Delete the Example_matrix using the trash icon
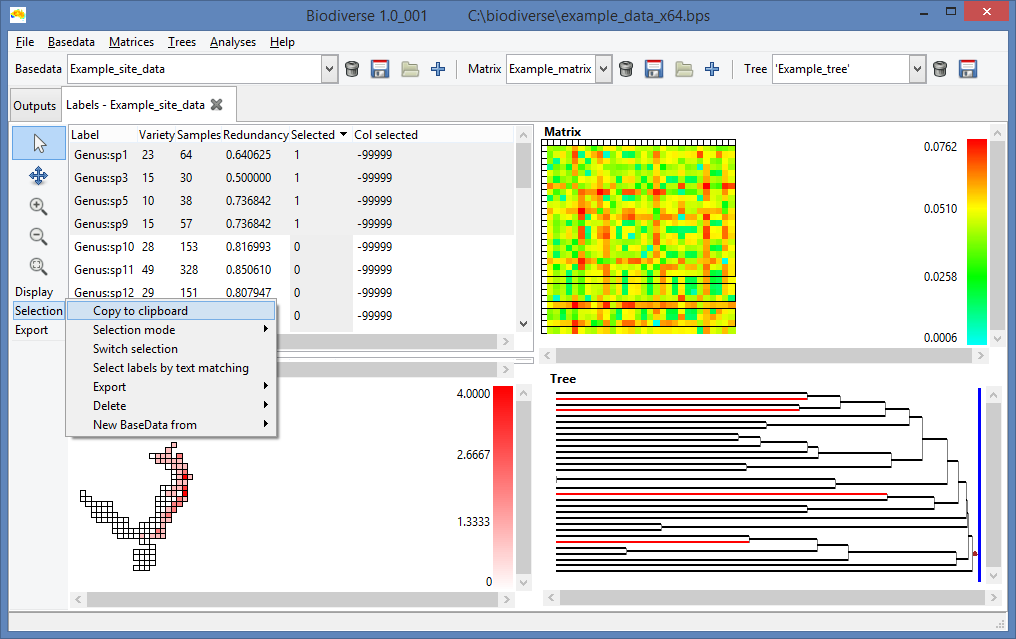 click(x=626, y=68)
